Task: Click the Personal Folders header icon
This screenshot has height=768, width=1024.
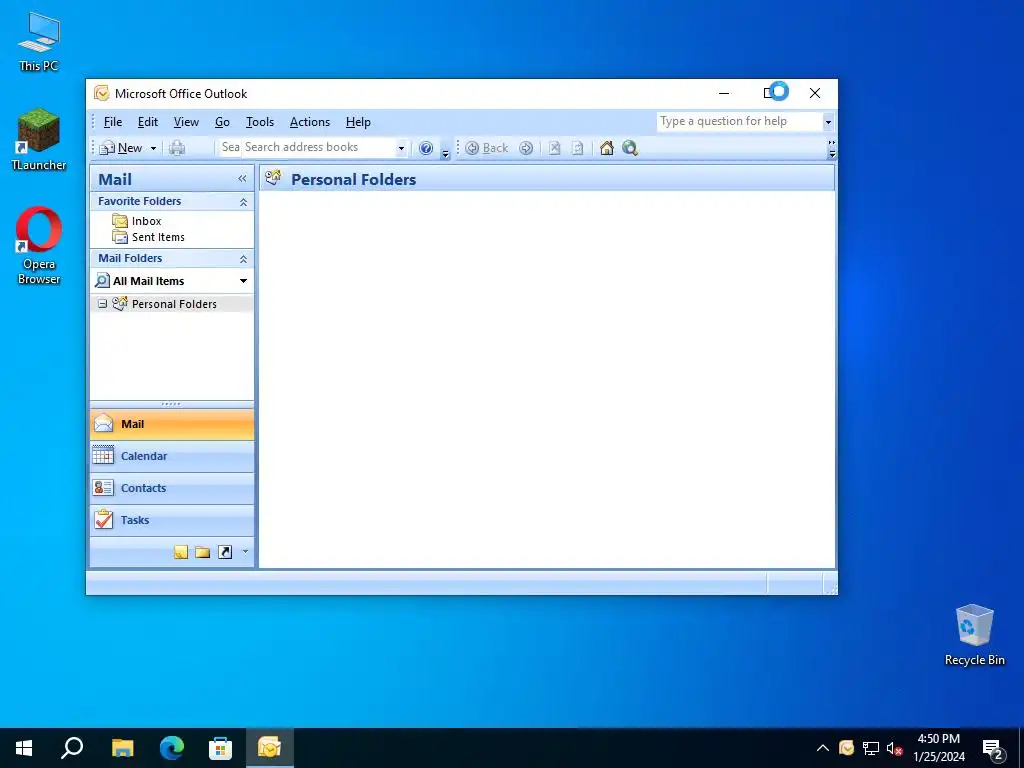Action: click(273, 178)
